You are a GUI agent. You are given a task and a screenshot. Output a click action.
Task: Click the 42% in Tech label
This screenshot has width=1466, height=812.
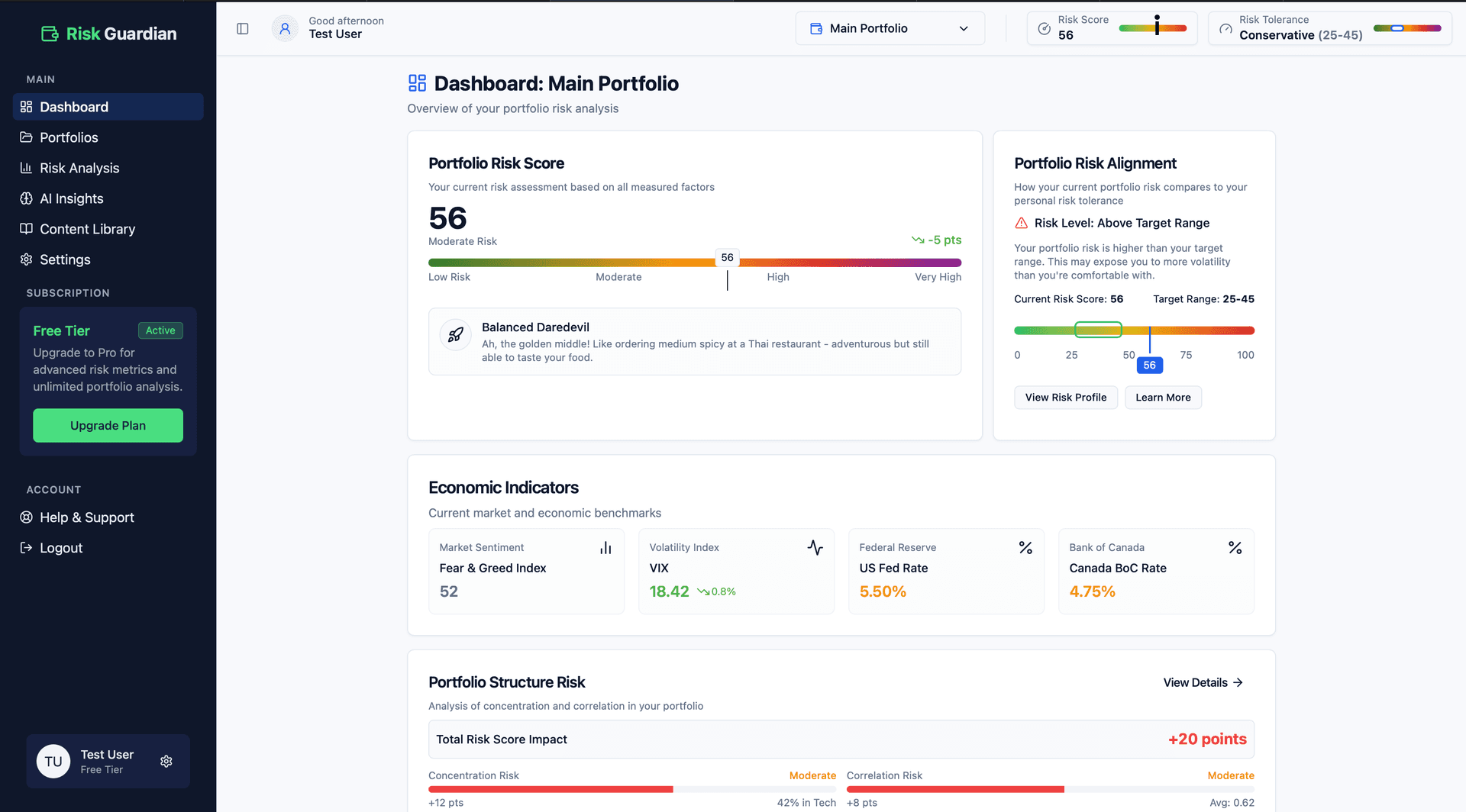[x=806, y=803]
